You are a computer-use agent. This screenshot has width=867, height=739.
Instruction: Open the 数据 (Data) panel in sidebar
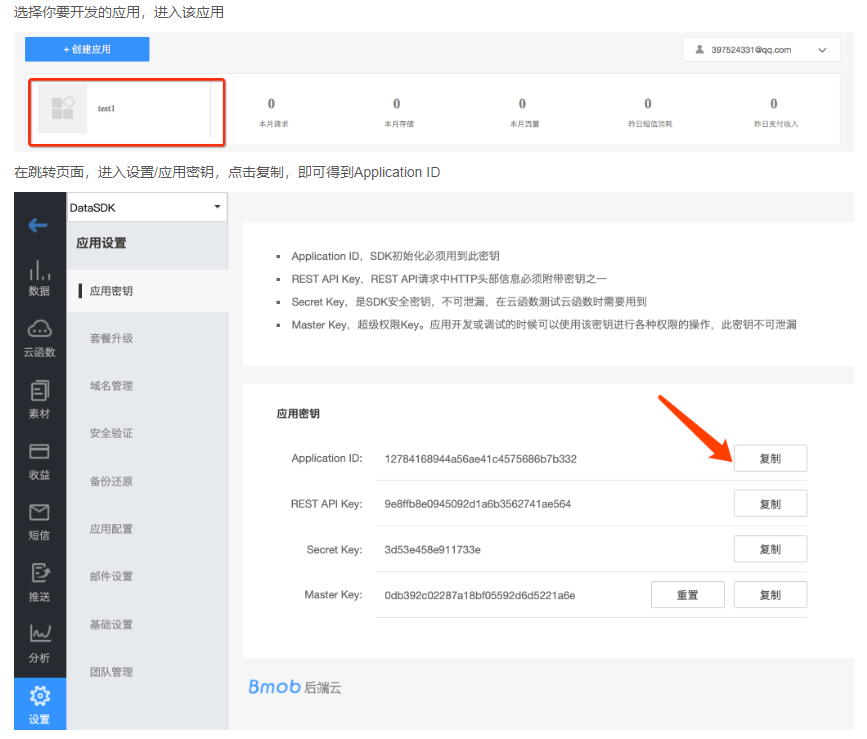click(39, 276)
